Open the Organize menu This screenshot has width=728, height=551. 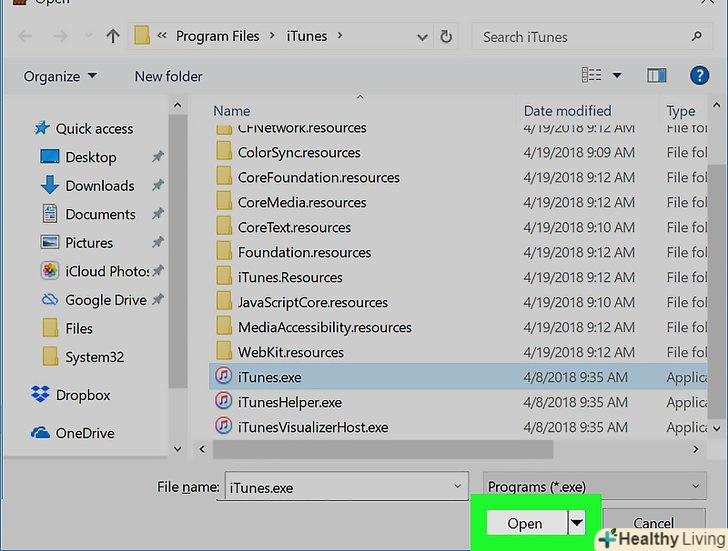60,76
